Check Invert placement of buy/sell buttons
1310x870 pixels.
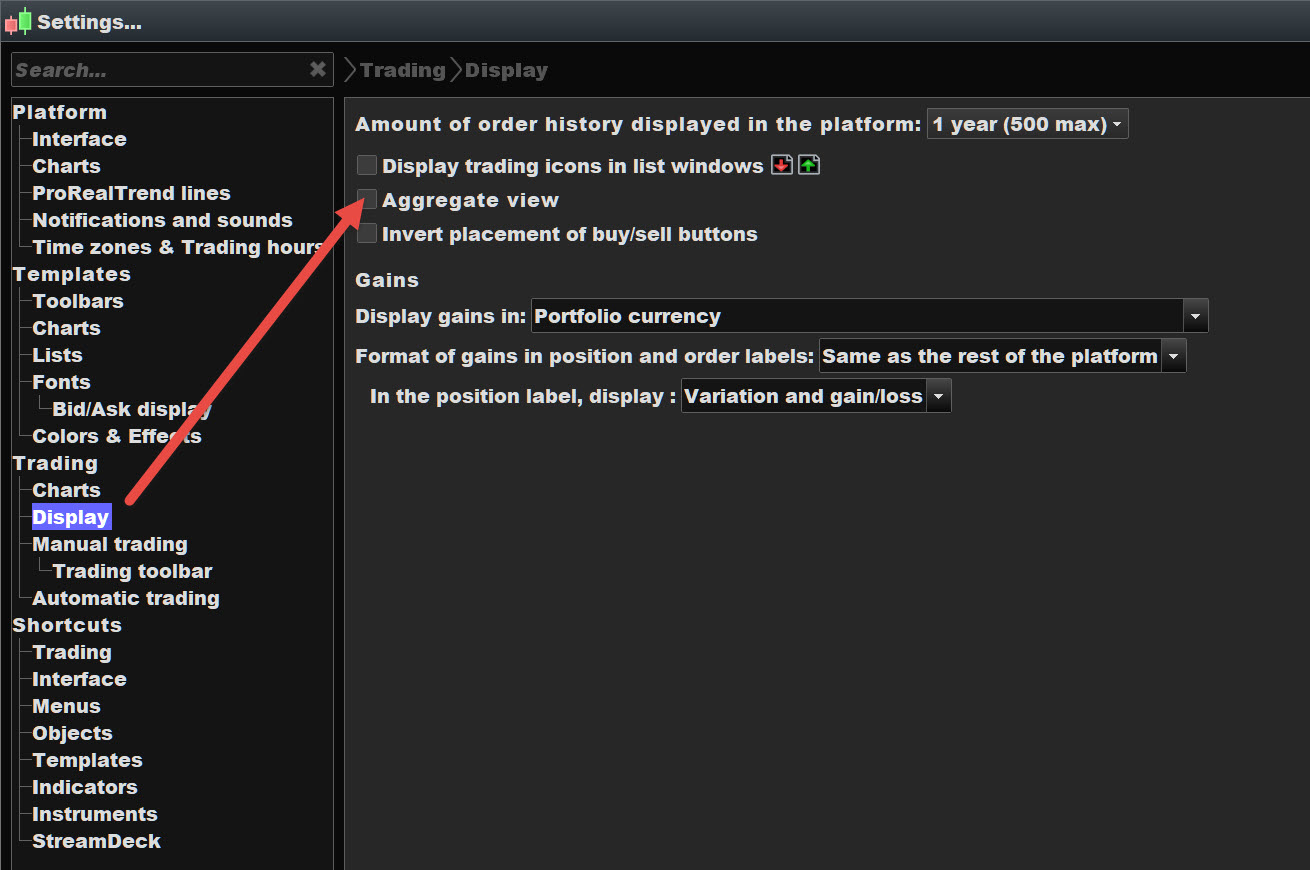click(367, 234)
